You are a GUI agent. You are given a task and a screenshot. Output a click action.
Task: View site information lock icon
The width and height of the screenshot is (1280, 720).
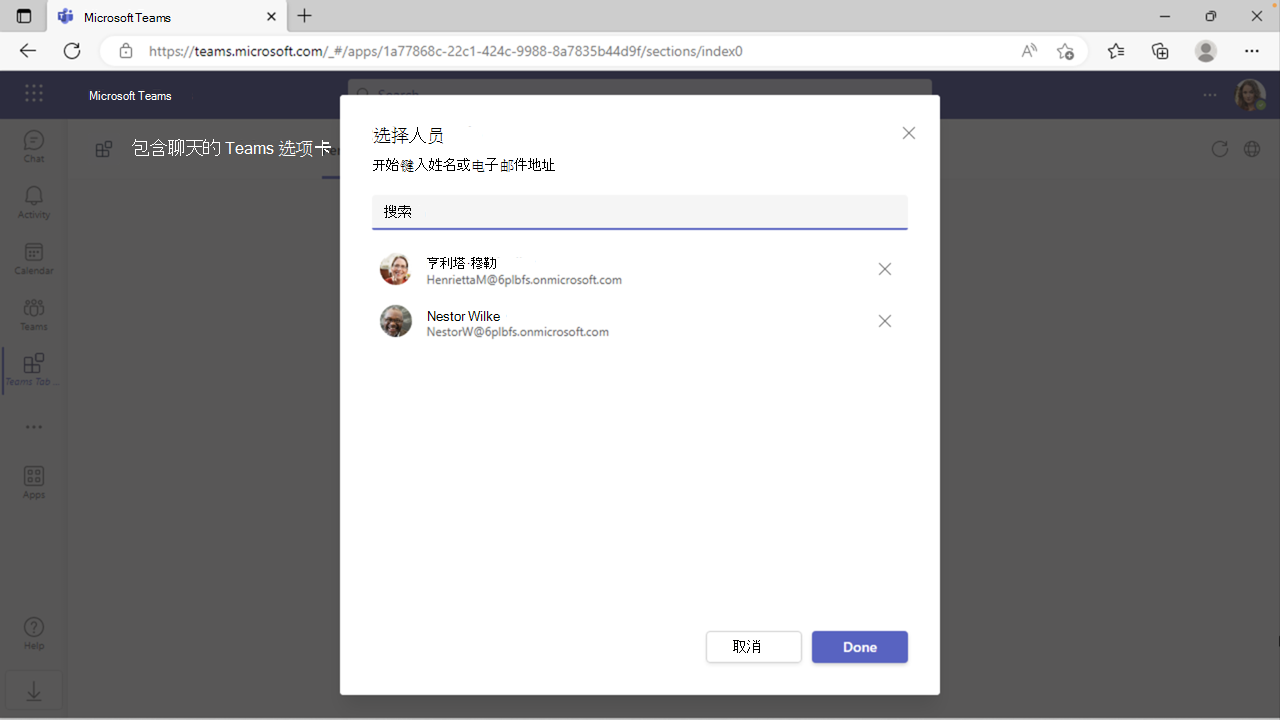point(126,51)
